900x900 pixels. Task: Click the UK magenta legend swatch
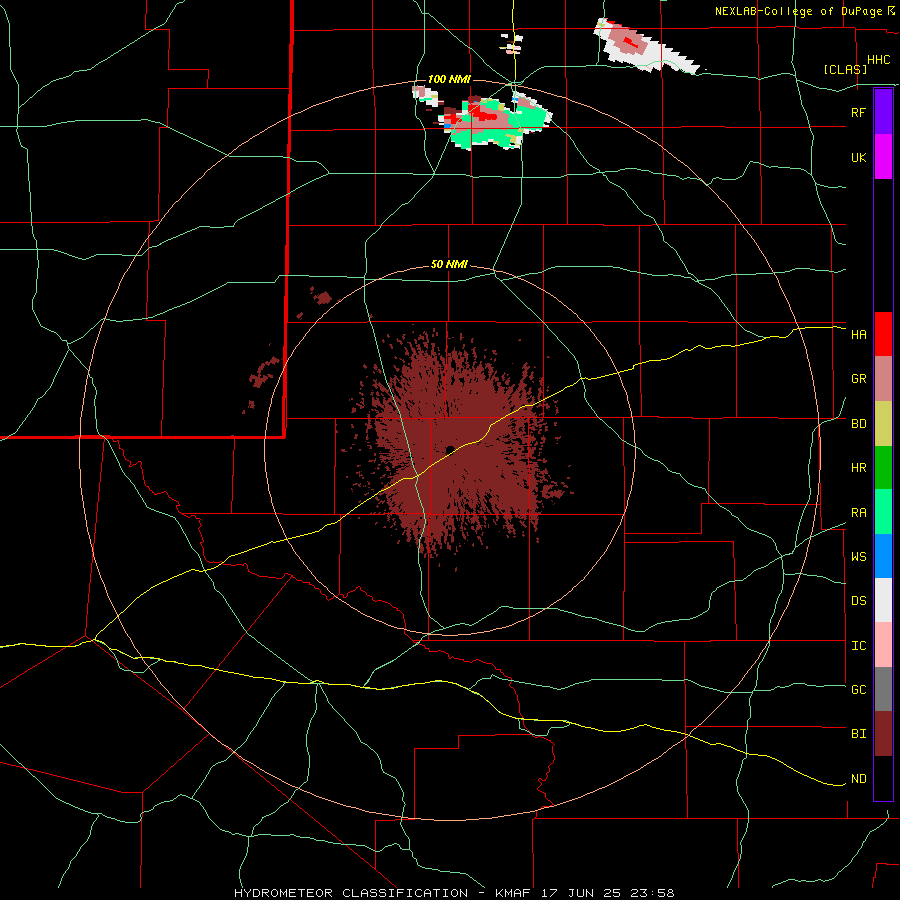(x=883, y=157)
